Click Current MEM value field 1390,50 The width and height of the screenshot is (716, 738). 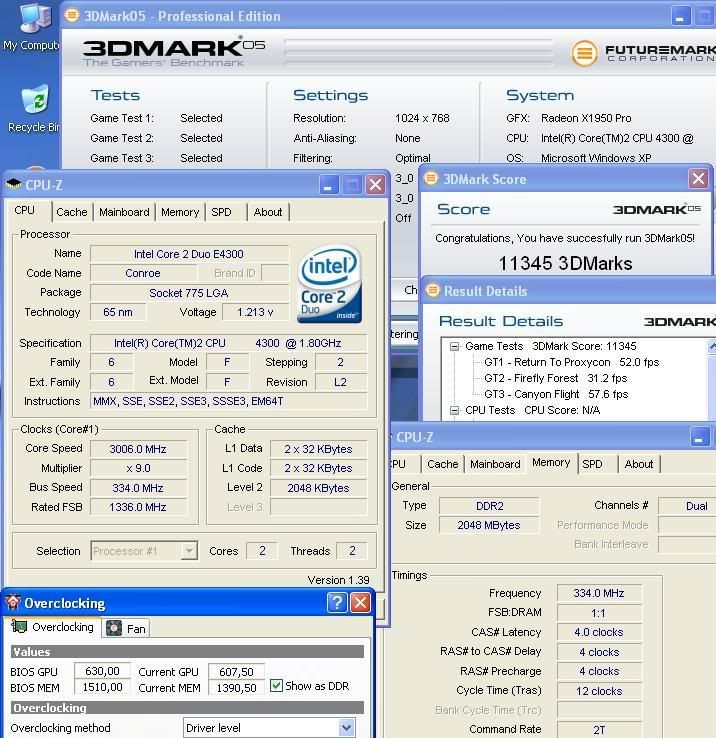(236, 688)
